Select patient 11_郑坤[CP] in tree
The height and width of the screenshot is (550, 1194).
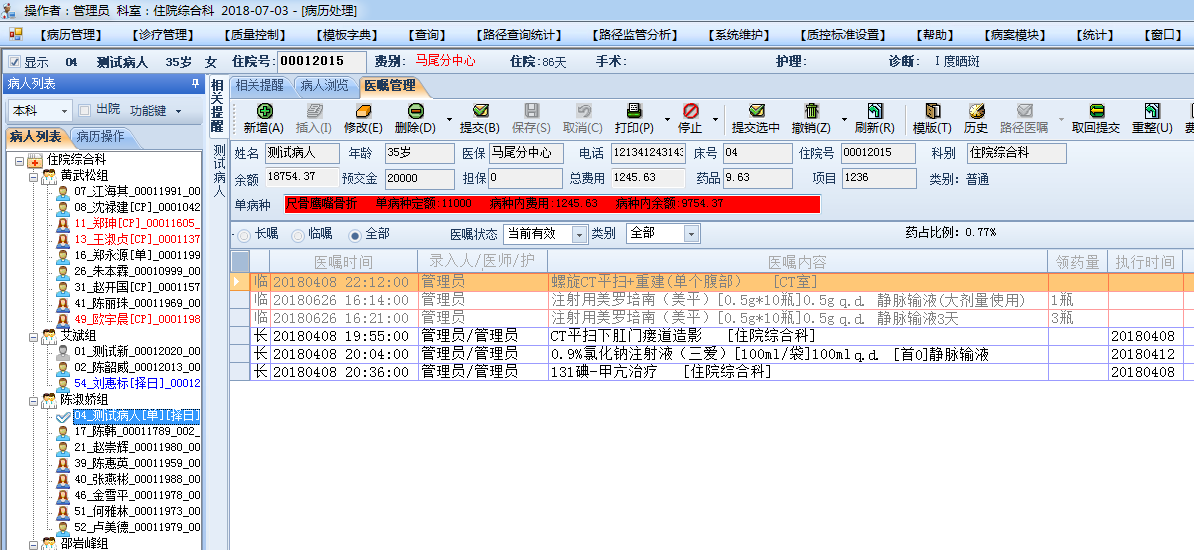coord(137,224)
